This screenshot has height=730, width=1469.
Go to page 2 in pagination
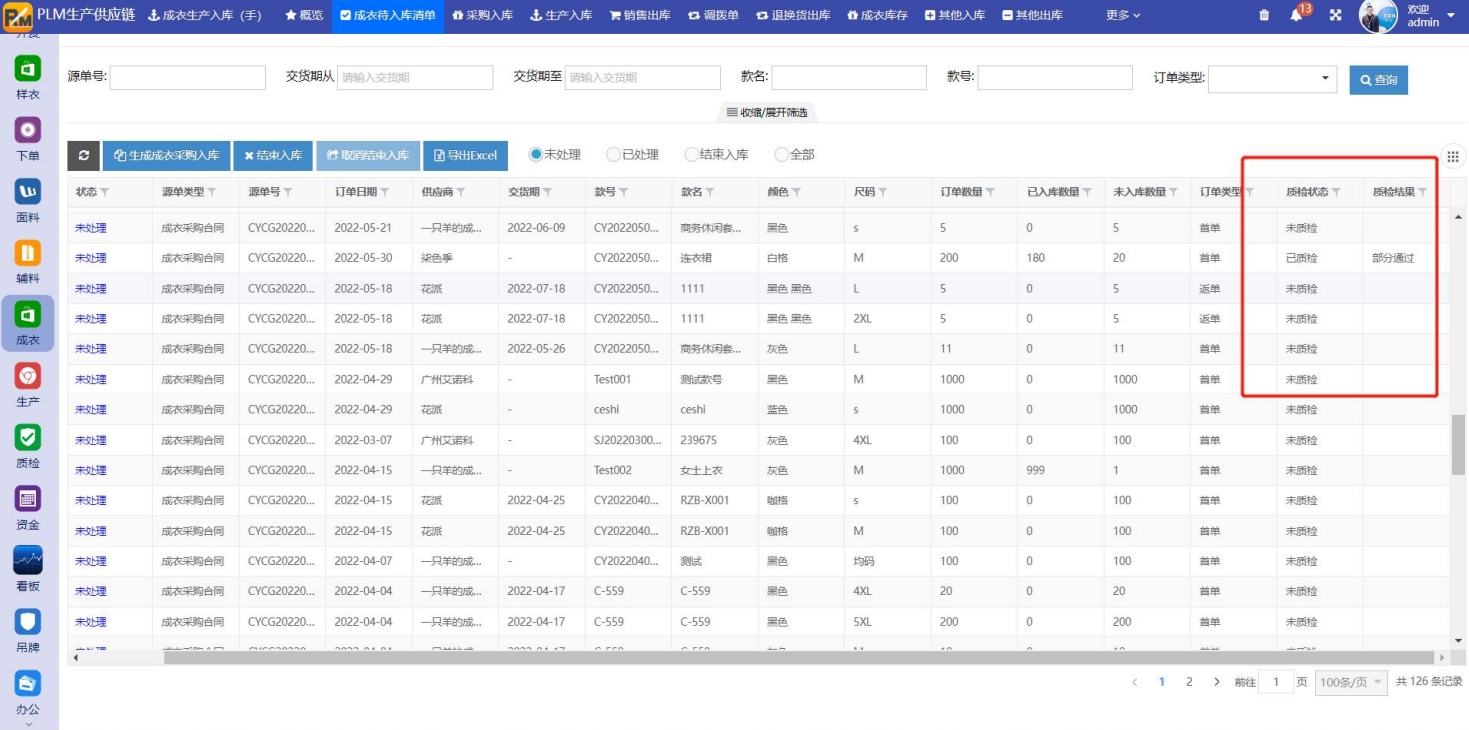point(1189,682)
